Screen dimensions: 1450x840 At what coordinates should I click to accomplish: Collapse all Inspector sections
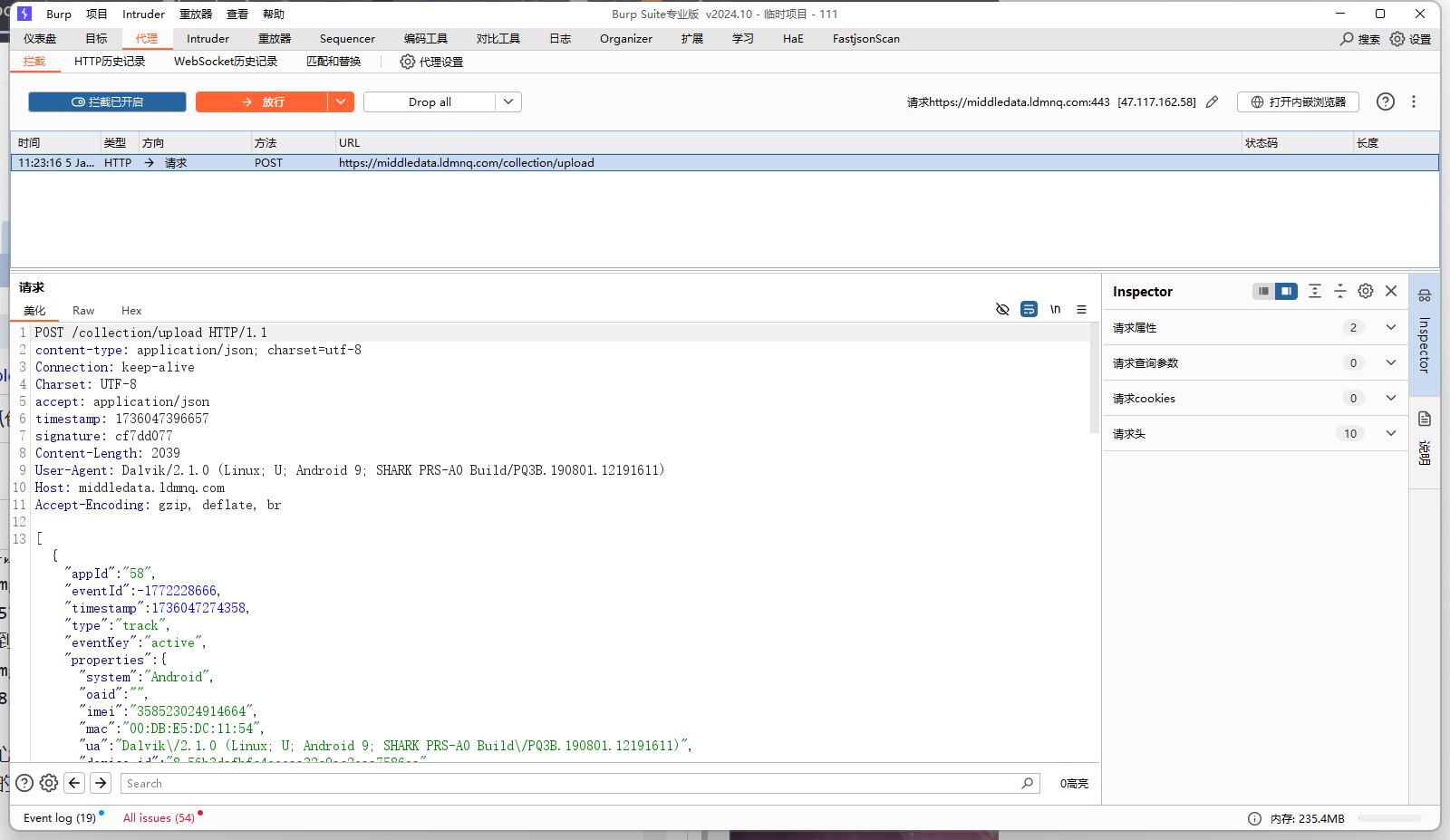click(1340, 291)
